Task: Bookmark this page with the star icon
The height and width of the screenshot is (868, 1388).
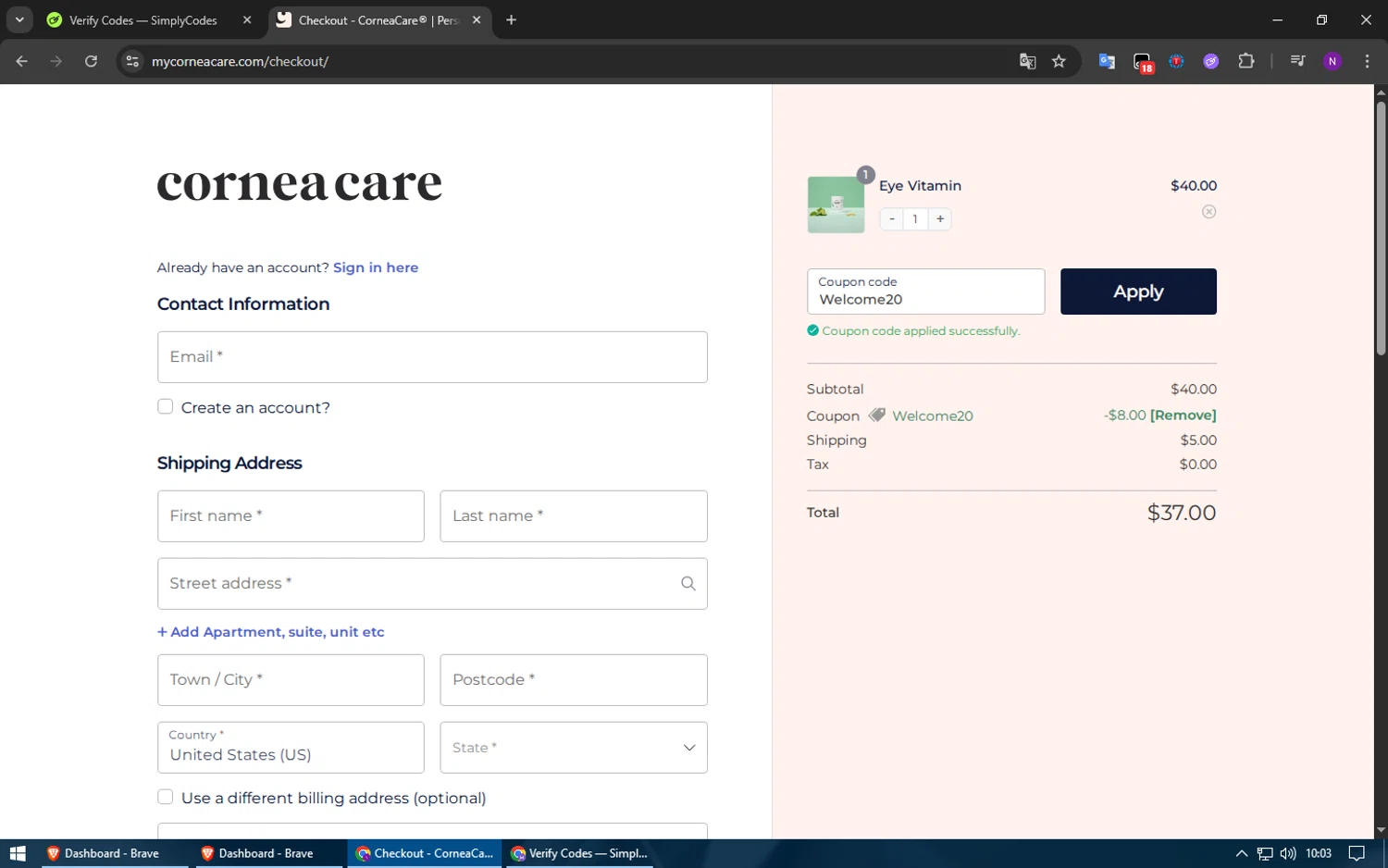Action: (x=1059, y=61)
